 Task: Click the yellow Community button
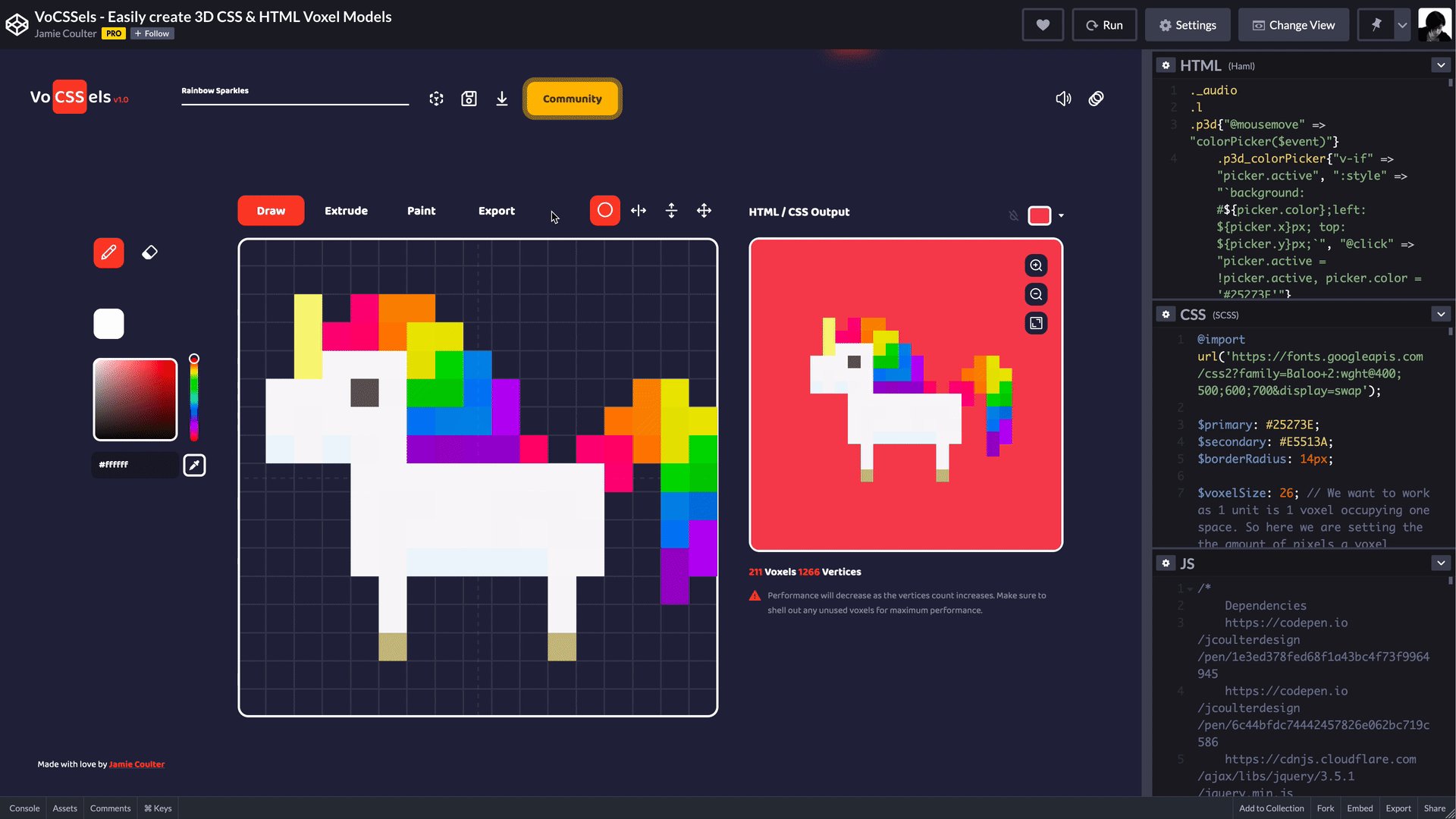(x=572, y=99)
